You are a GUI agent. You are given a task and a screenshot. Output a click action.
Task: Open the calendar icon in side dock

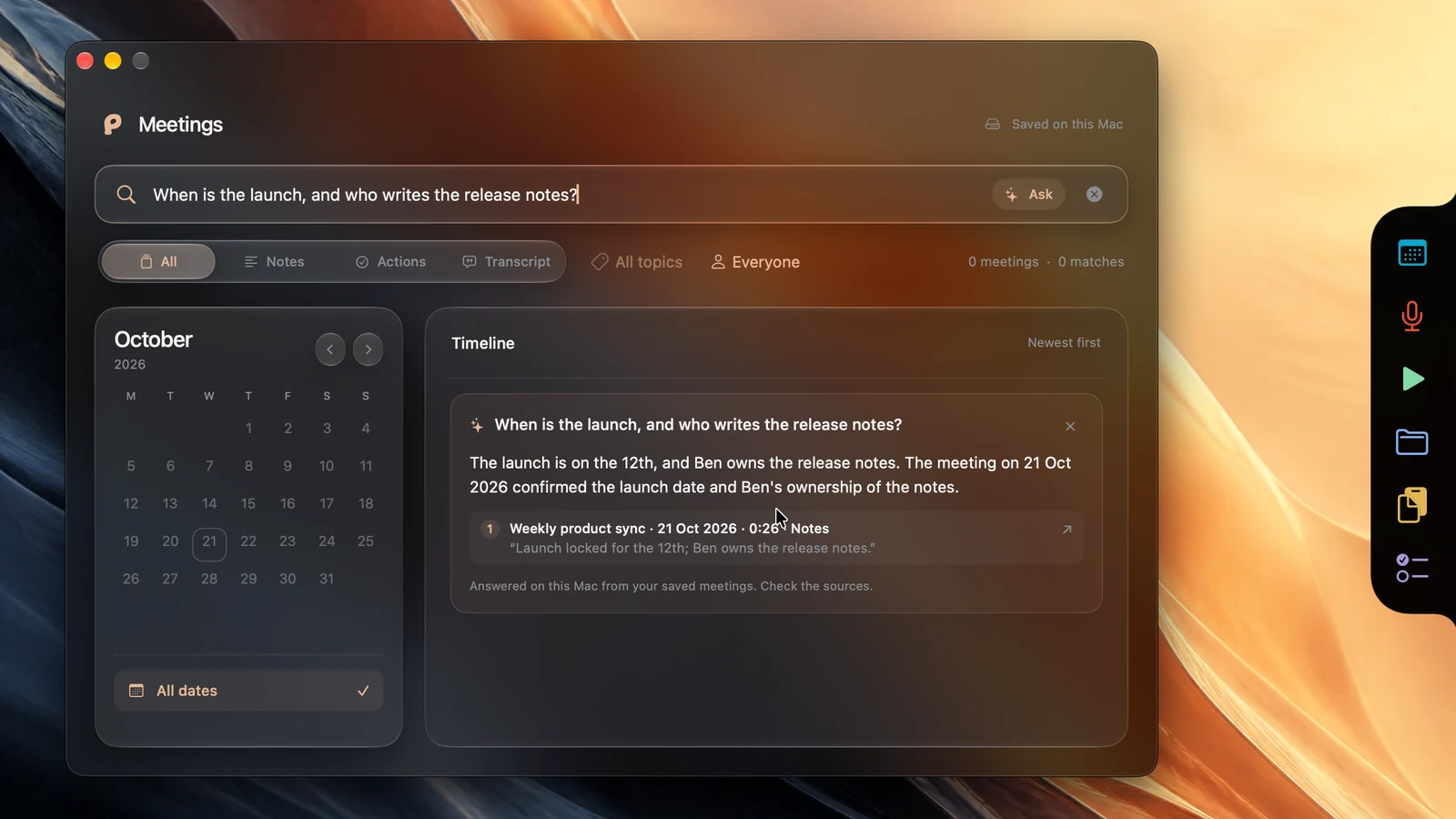click(1412, 253)
